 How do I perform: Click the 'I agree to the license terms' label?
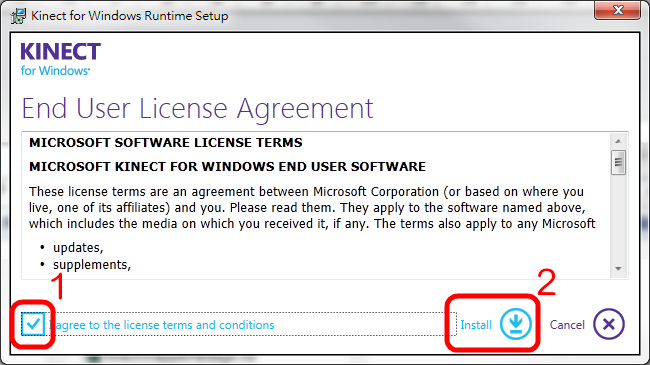(x=162, y=325)
